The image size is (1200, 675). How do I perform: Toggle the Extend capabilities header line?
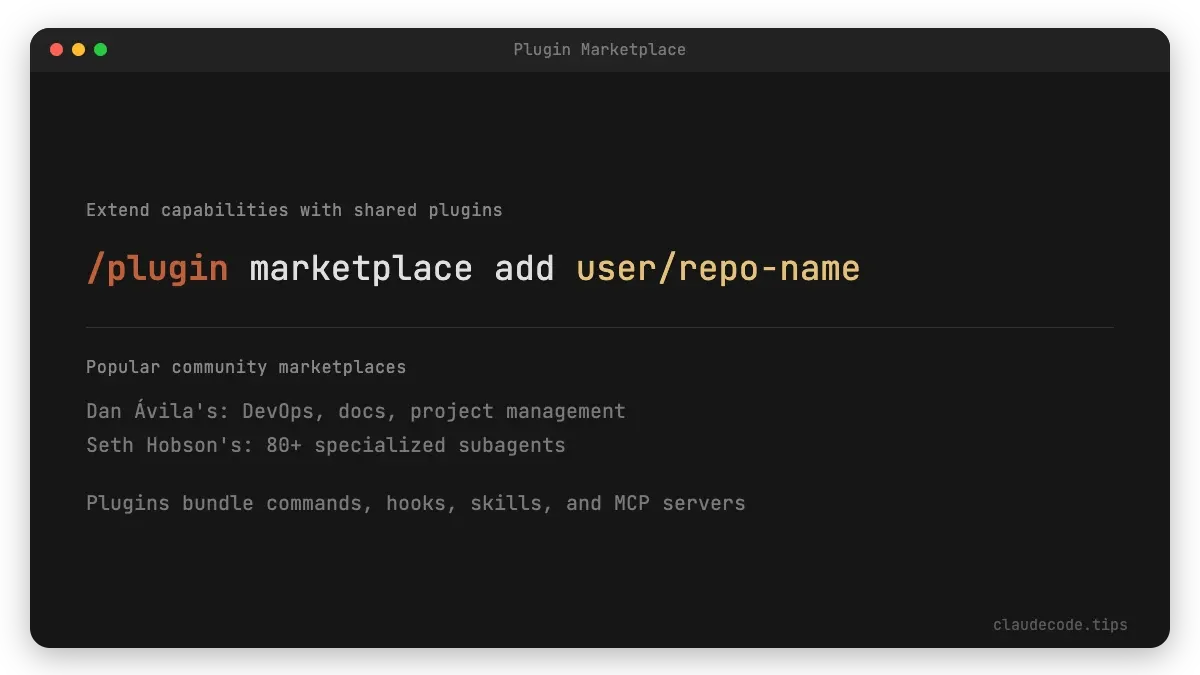pos(294,210)
